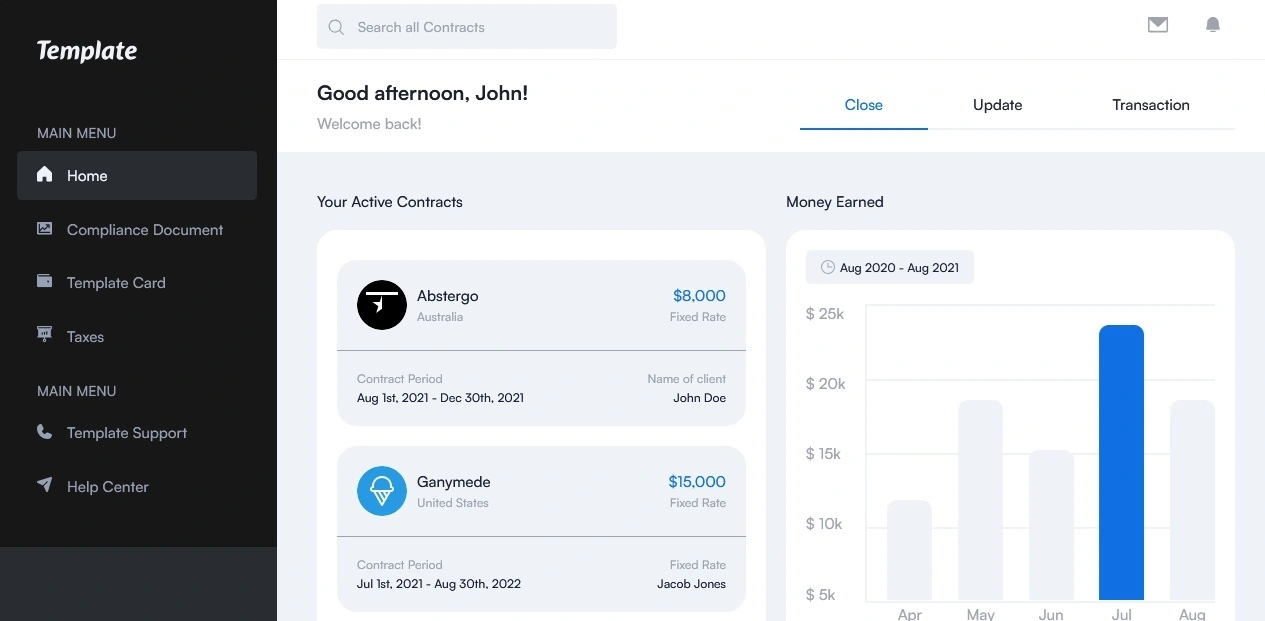1265x621 pixels.
Task: Focus the Search all Contracts field
Action: [480, 28]
